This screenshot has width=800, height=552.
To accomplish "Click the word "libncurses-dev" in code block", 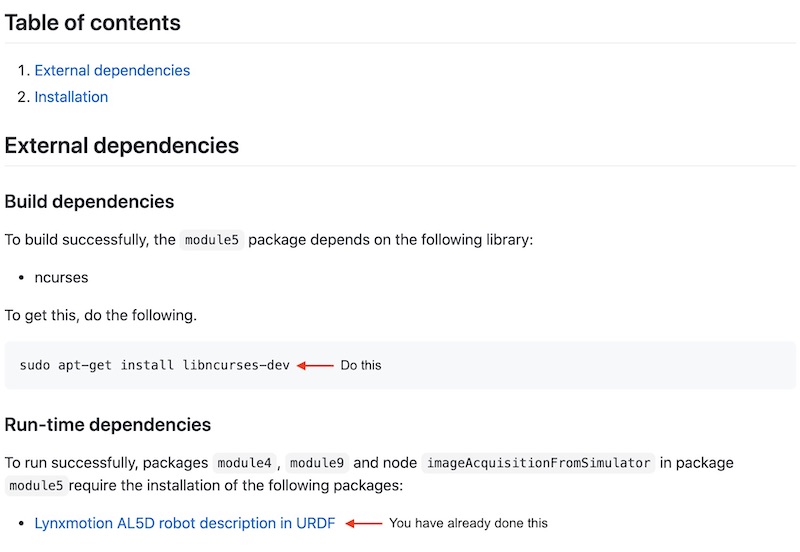I will click(236, 365).
